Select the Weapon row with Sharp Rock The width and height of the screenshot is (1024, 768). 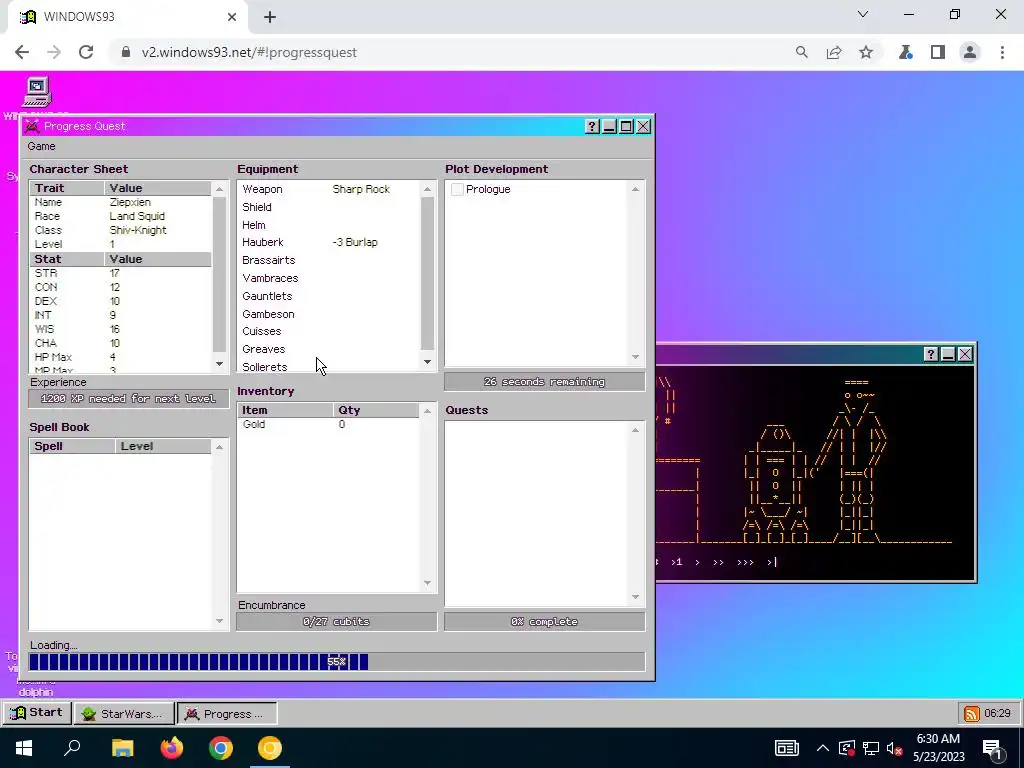coord(330,189)
